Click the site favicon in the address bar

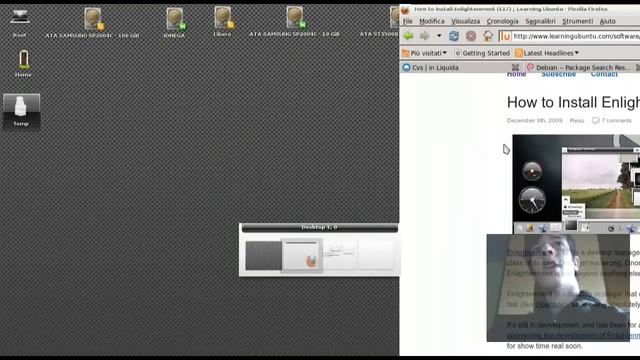pyautogui.click(x=505, y=37)
